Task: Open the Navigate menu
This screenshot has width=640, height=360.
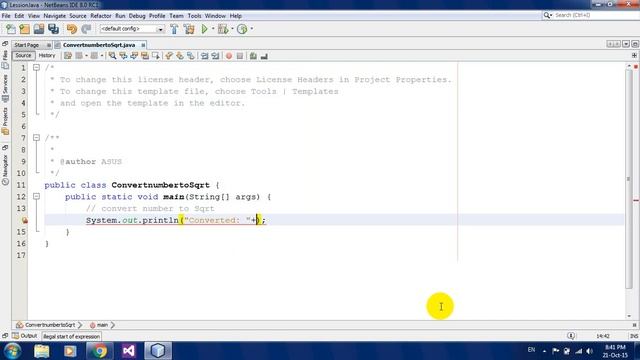Action: (55, 16)
